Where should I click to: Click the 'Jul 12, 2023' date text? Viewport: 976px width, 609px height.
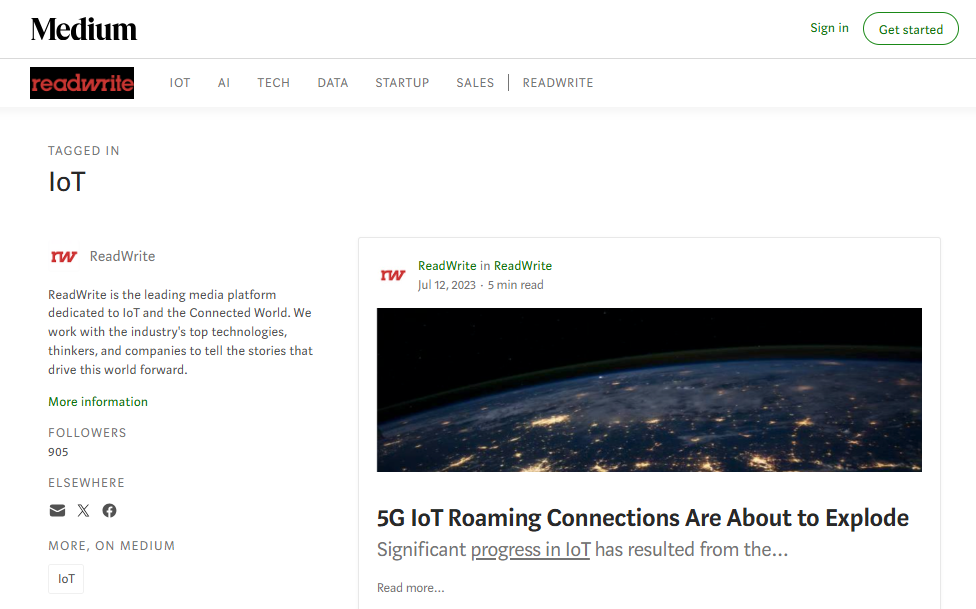click(x=447, y=285)
